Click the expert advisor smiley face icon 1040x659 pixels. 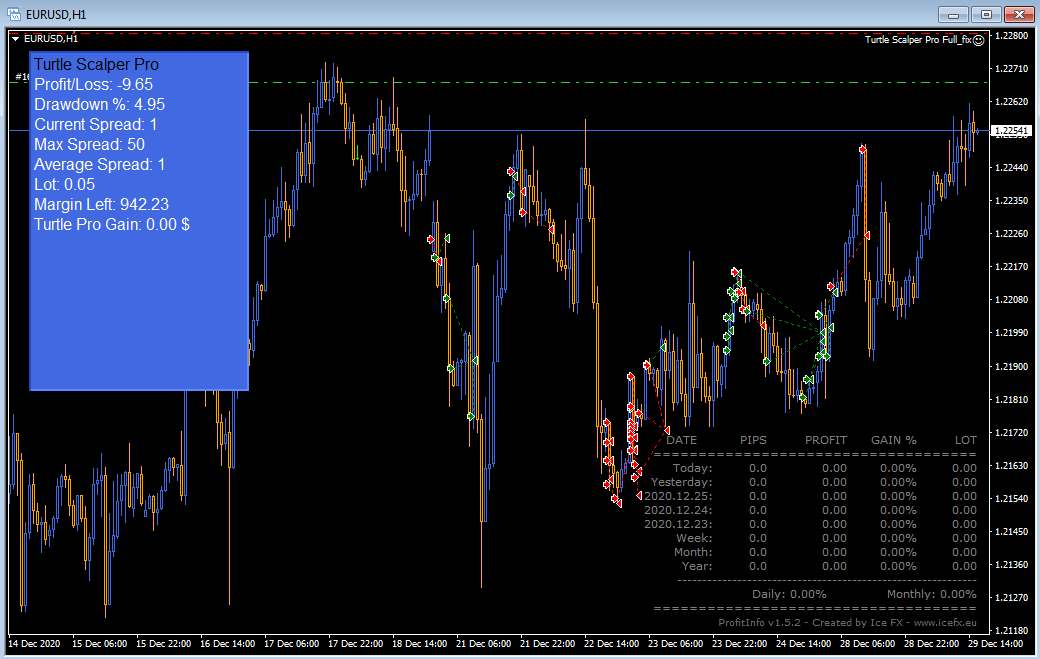978,40
